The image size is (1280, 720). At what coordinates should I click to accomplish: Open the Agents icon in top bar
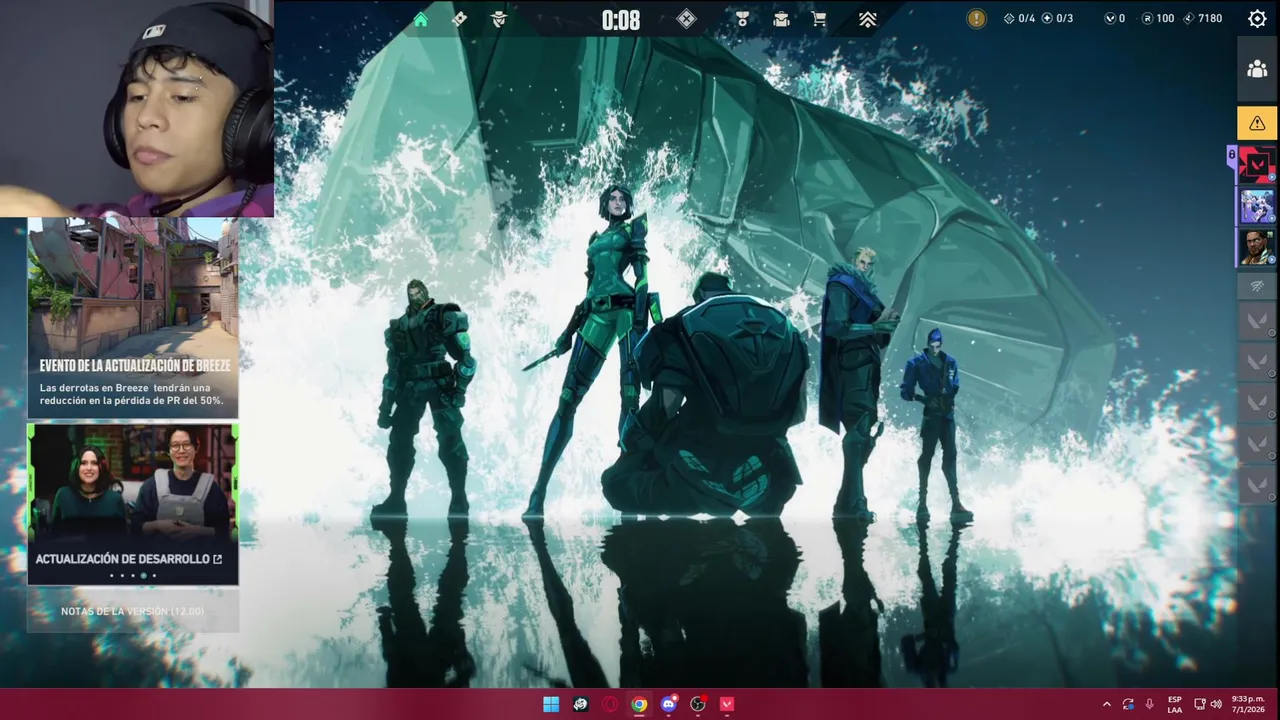499,19
